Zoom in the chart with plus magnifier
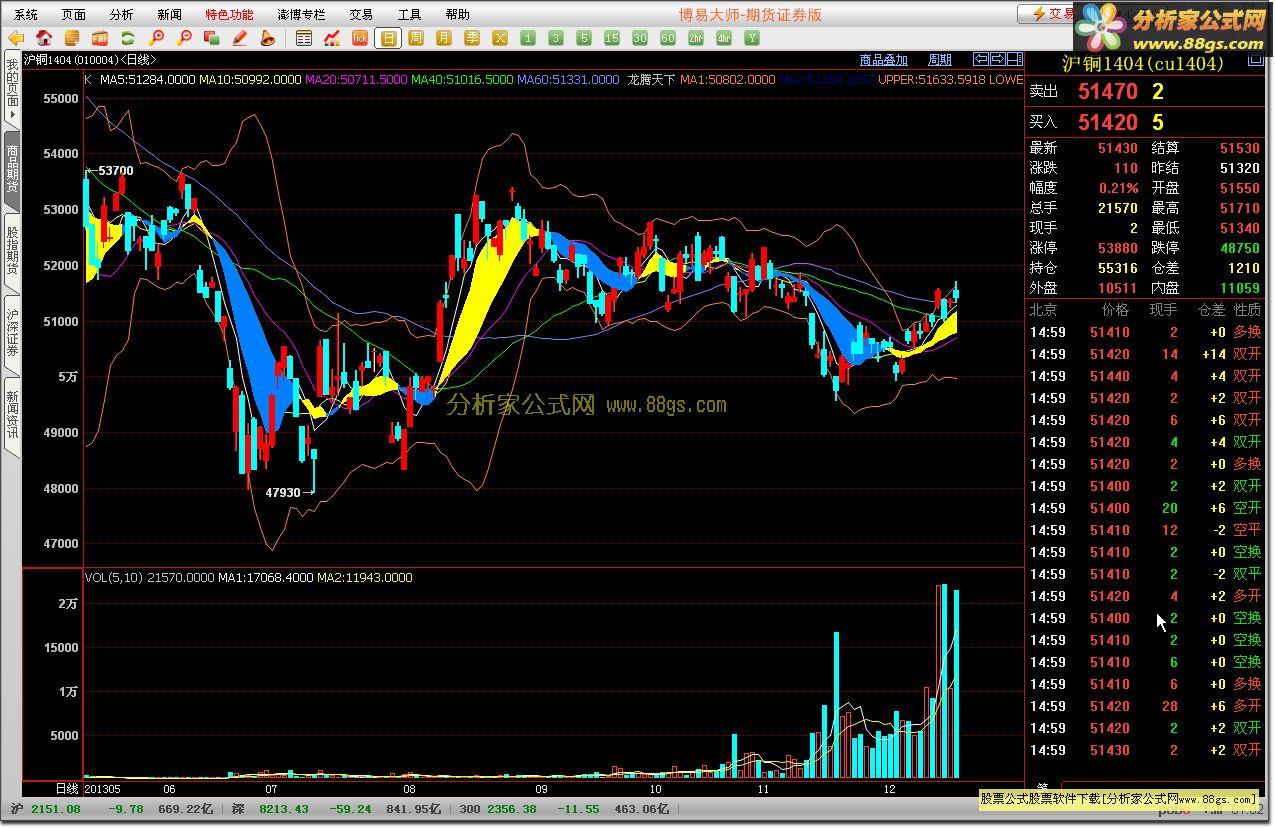1275x828 pixels. [156, 38]
